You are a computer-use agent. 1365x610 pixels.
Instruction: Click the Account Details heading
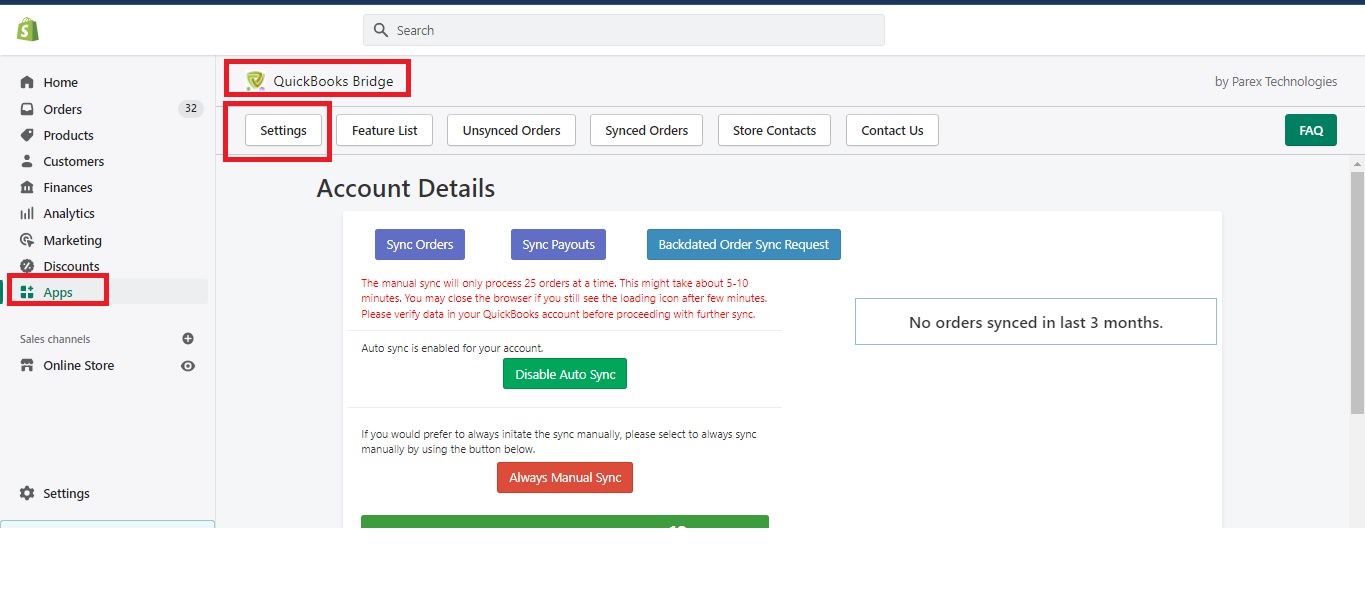406,188
